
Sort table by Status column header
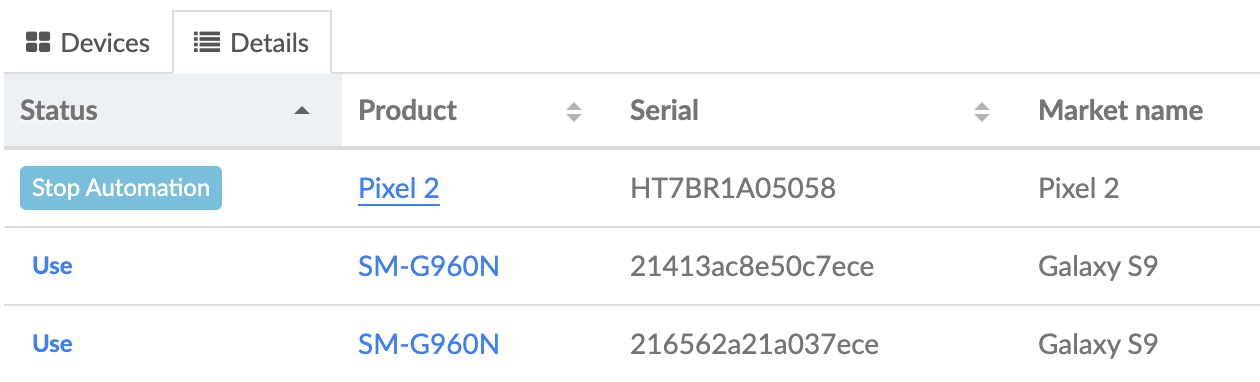(172, 111)
